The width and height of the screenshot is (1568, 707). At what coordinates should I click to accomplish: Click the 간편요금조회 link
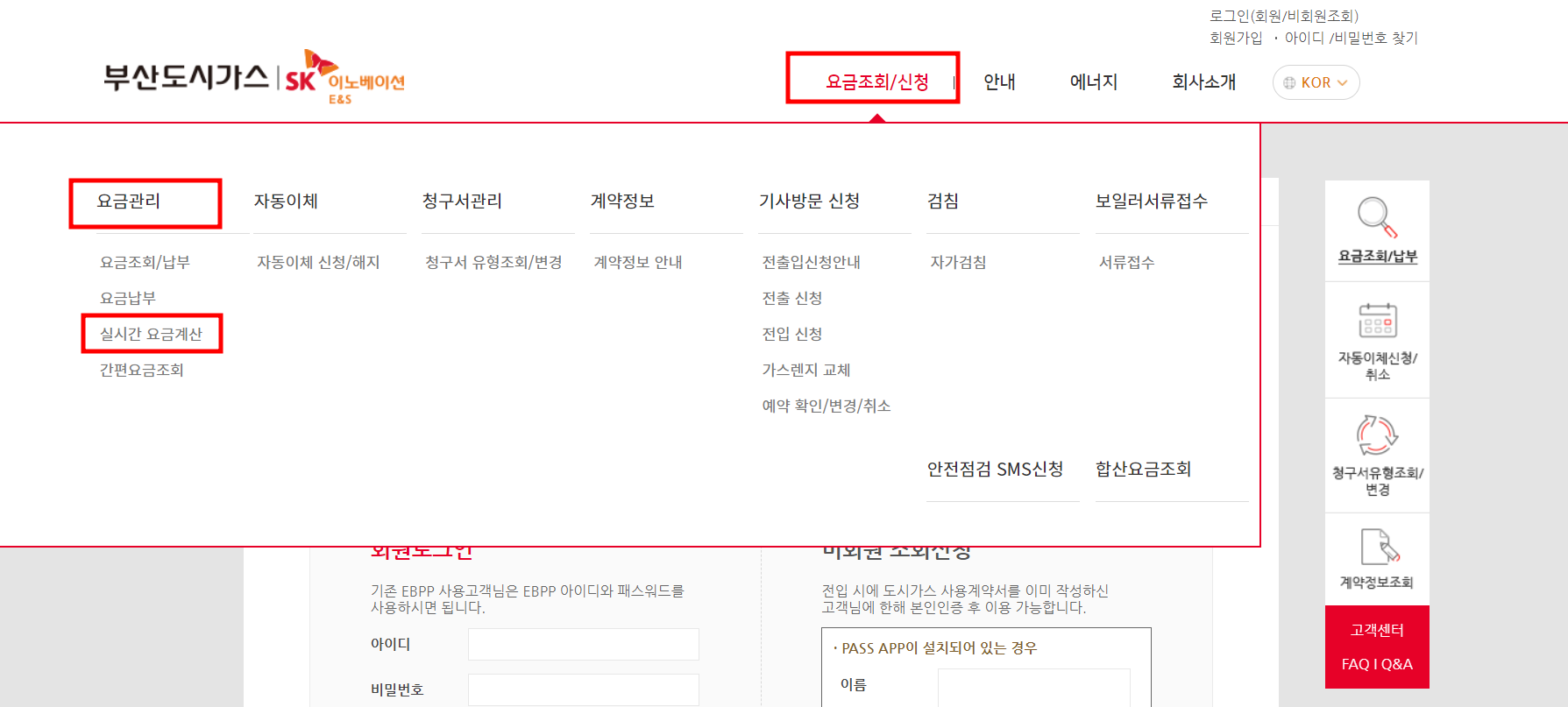pyautogui.click(x=142, y=370)
